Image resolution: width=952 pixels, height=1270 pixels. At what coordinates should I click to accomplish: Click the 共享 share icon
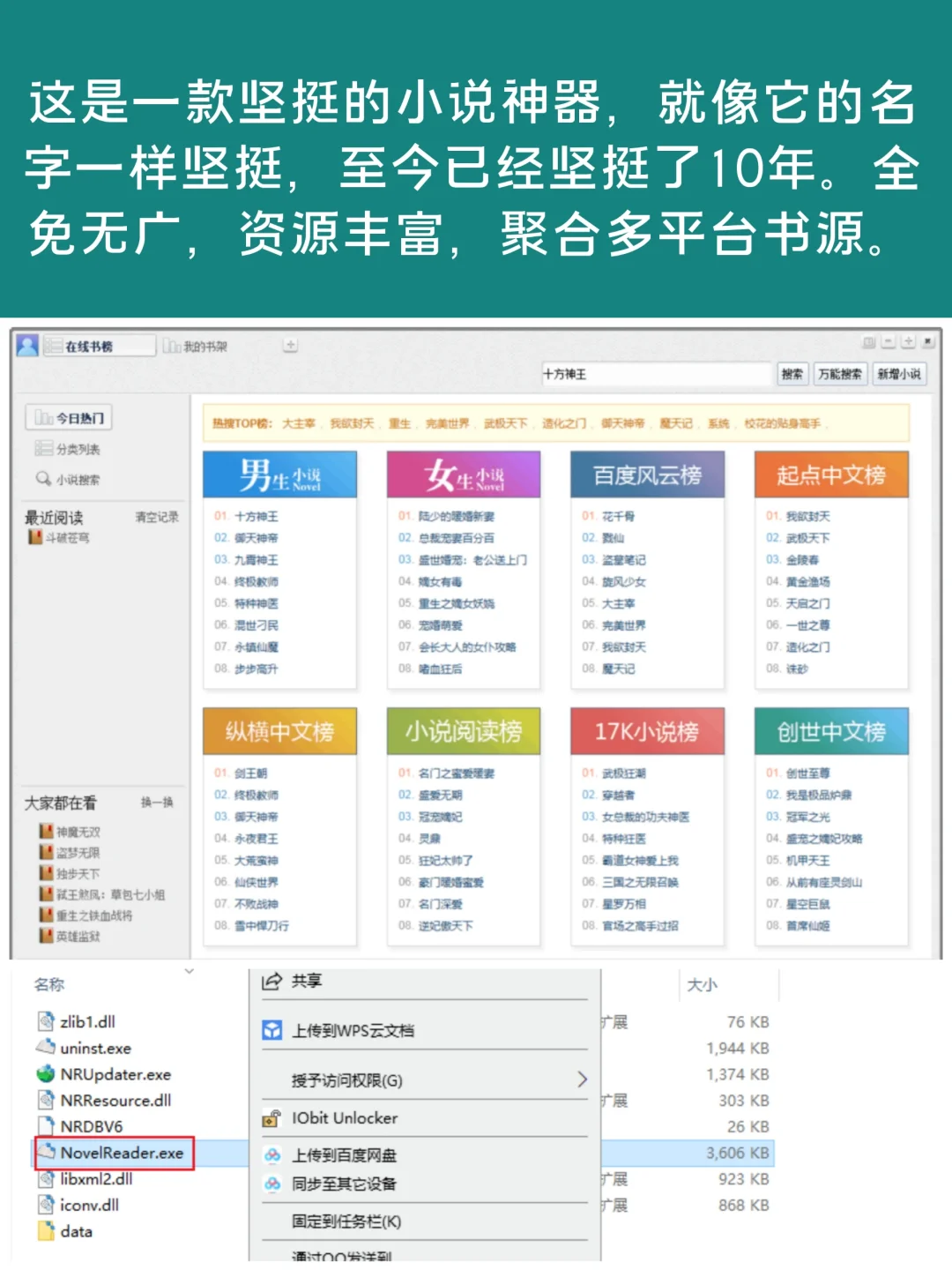[x=271, y=979]
